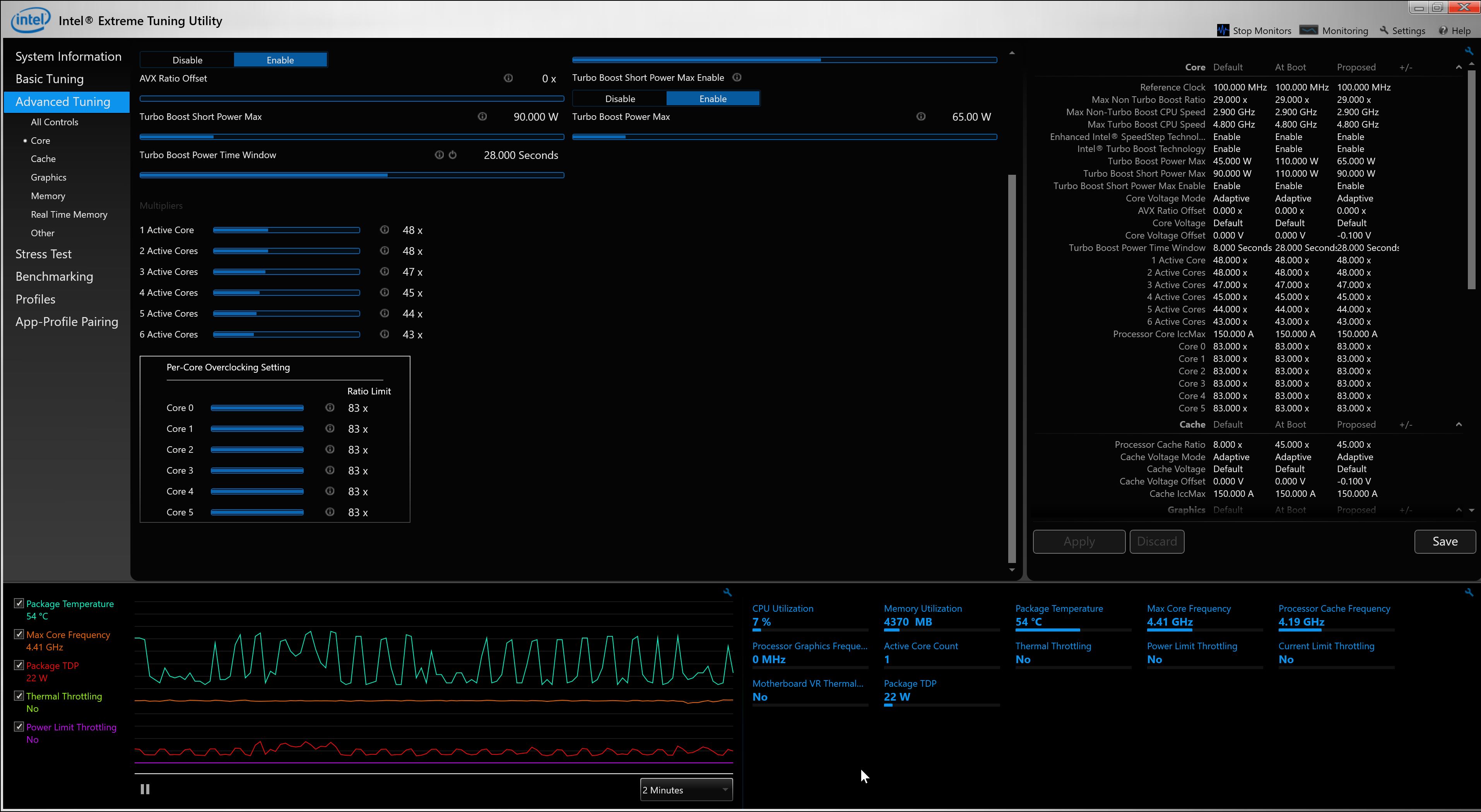Click the Save button
Viewport: 1481px width, 812px height.
(1445, 541)
